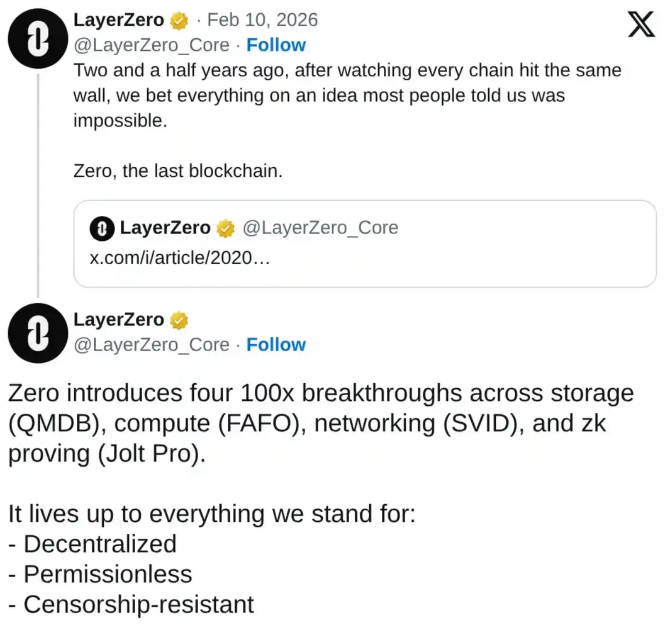Image resolution: width=667 pixels, height=628 pixels.
Task: Click the gold verified badge beside the Feb 10 date
Action: pyautogui.click(x=180, y=20)
